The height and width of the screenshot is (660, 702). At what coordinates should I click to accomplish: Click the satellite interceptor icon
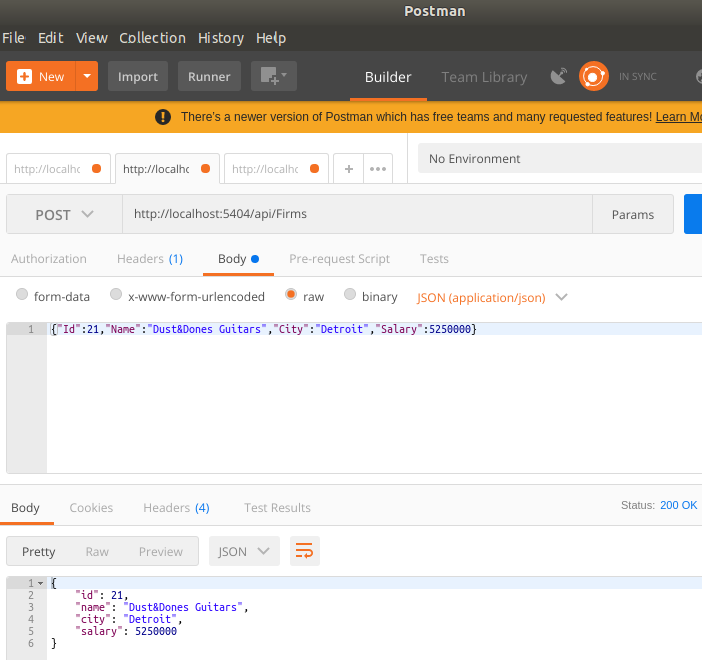coord(559,76)
